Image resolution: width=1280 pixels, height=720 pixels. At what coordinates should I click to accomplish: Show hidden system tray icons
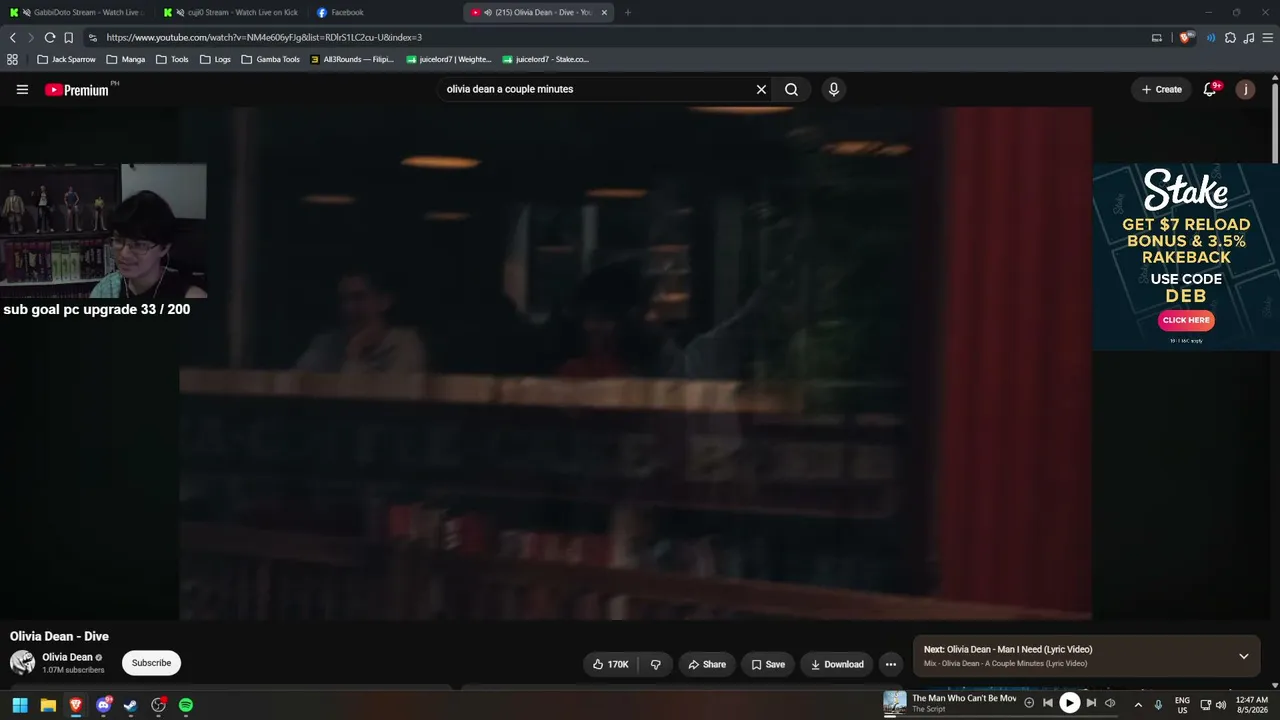point(1138,705)
